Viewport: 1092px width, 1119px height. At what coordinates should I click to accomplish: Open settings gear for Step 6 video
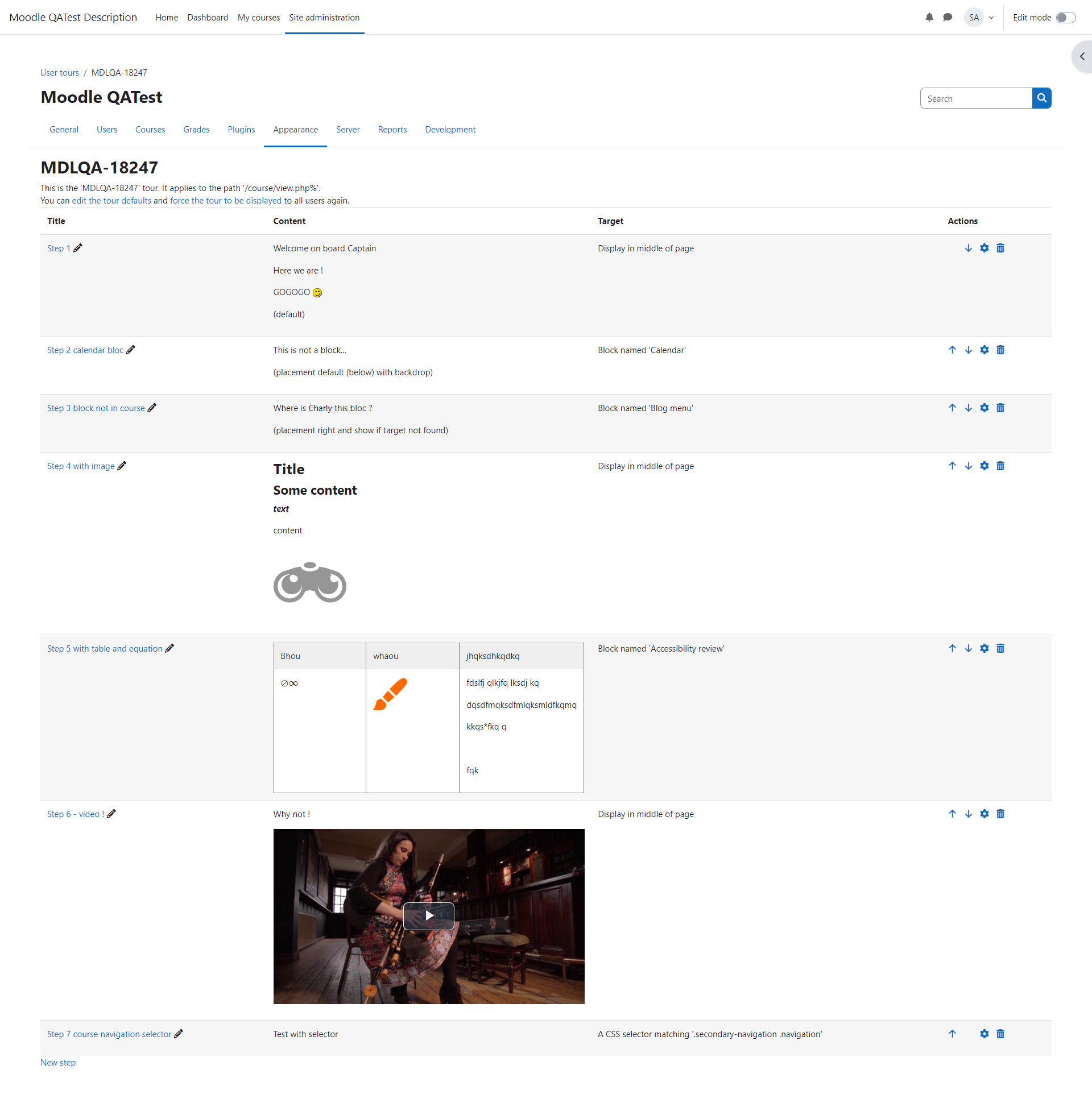tap(984, 814)
